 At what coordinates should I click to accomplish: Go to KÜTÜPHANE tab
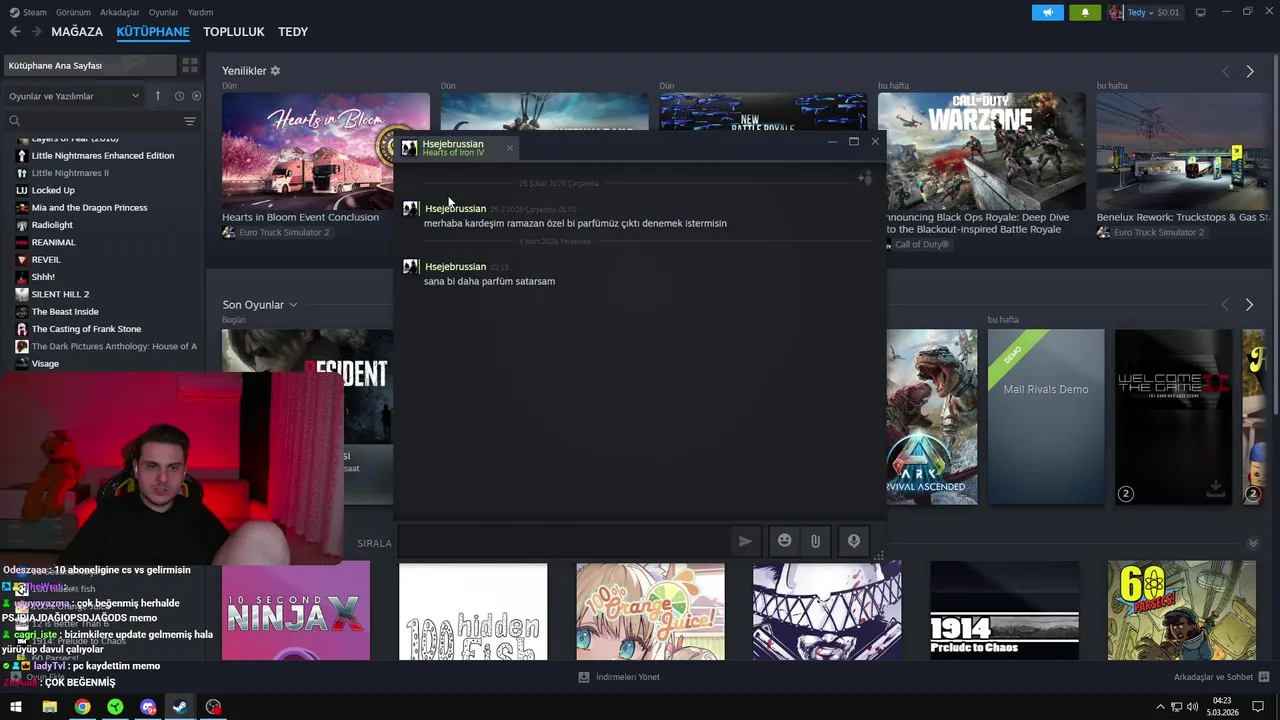(153, 32)
